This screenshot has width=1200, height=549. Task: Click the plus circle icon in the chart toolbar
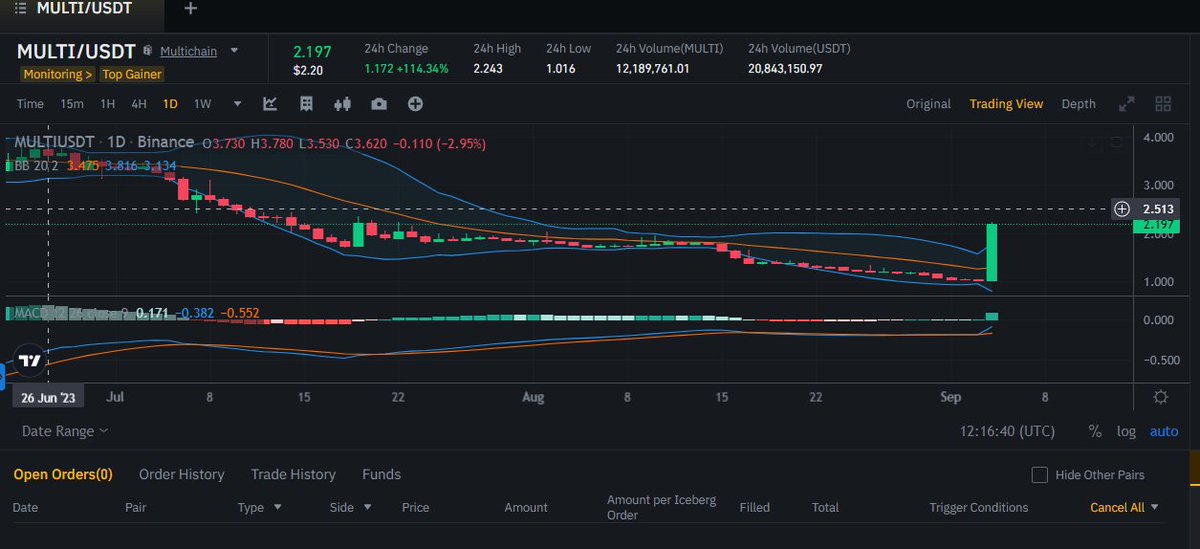click(415, 104)
